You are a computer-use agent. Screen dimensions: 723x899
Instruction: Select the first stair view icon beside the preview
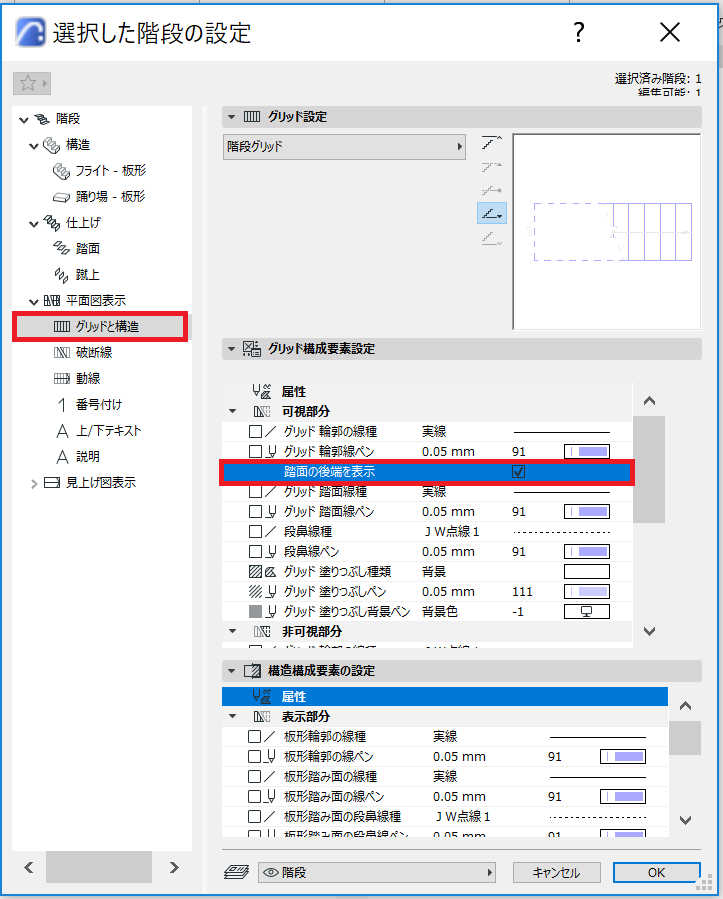pos(491,142)
